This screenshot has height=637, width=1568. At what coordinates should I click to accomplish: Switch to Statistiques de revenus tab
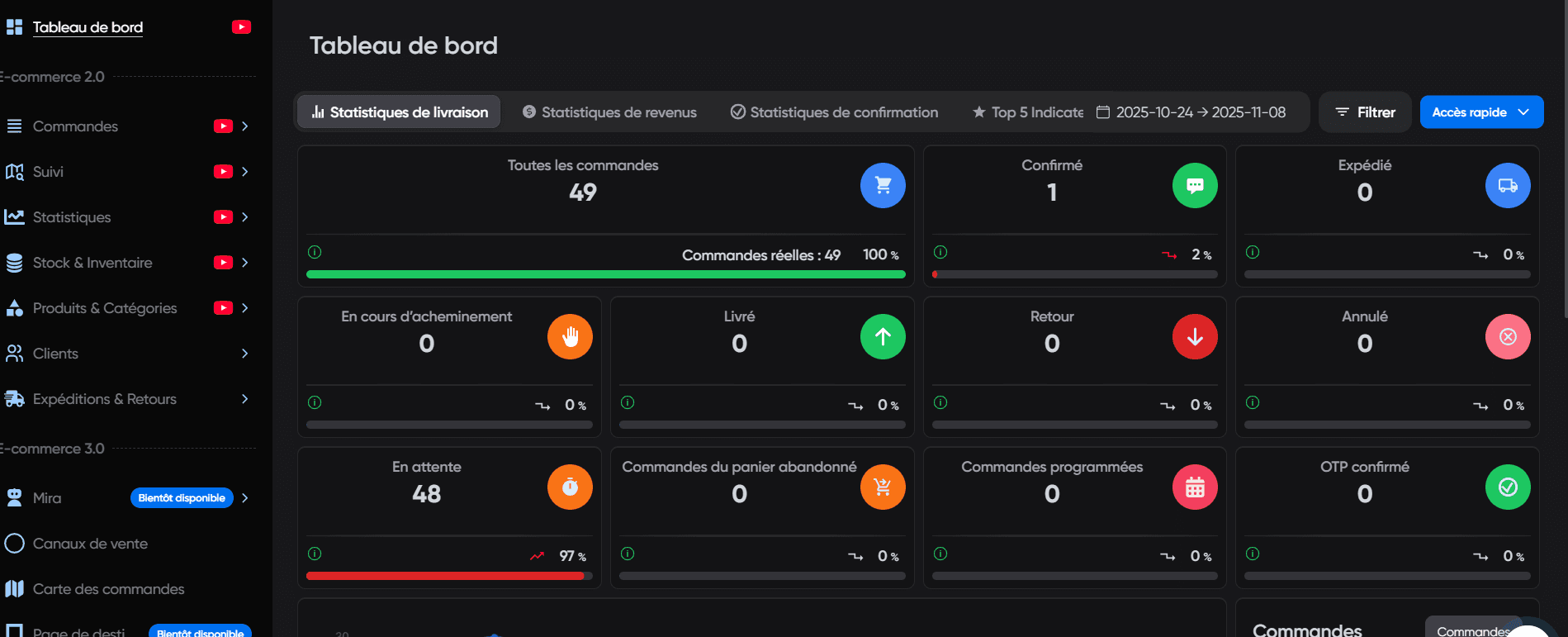pos(609,112)
